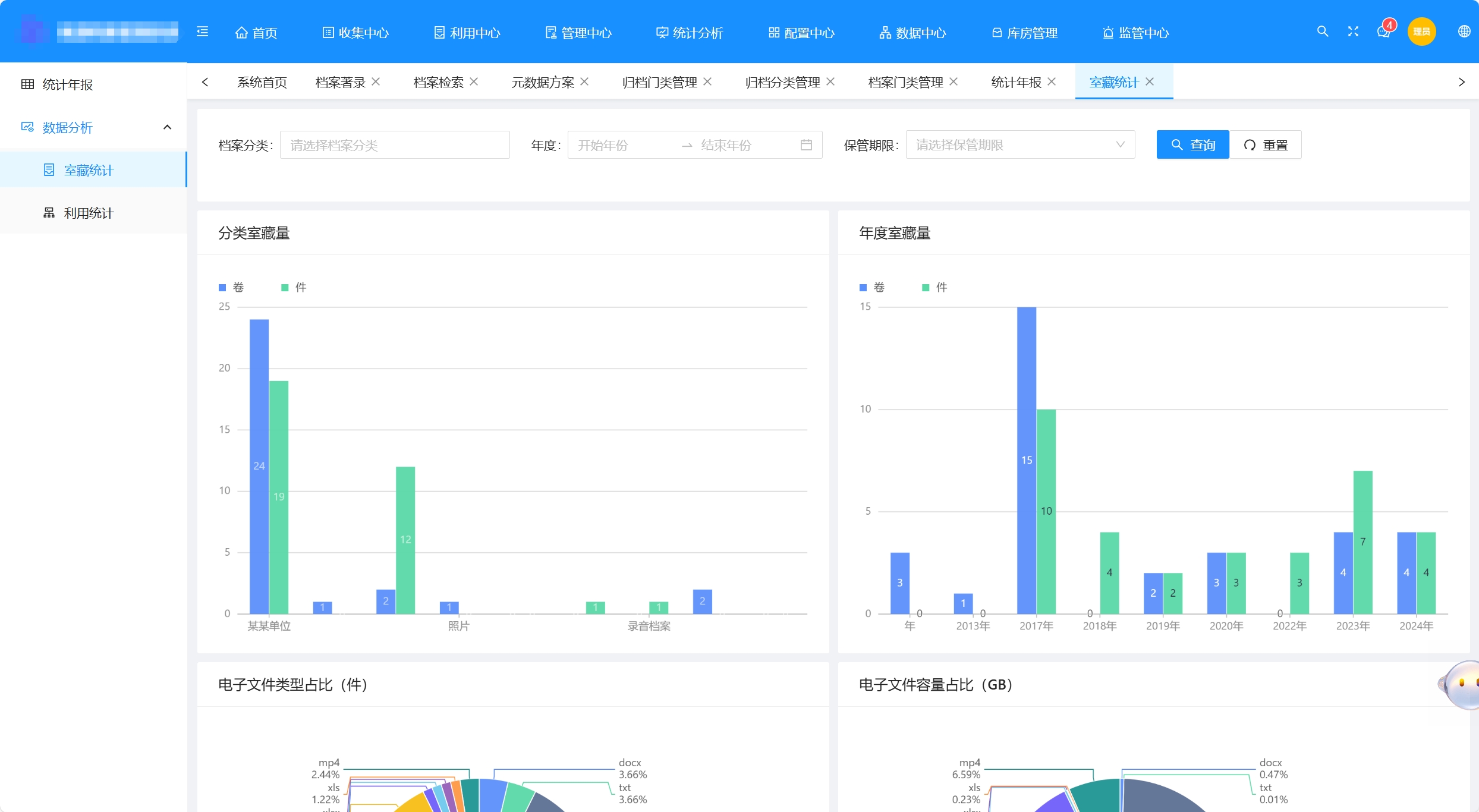
Task: Close the 统计年报 tab
Action: 1052,81
